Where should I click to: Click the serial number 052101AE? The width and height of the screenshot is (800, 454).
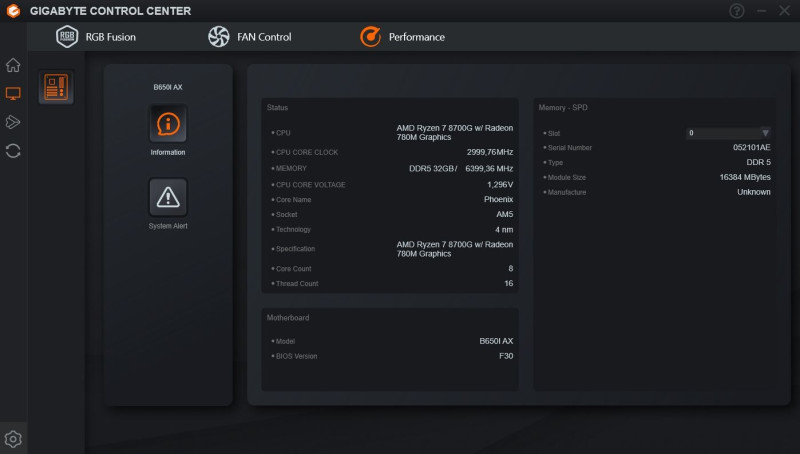click(x=752, y=147)
